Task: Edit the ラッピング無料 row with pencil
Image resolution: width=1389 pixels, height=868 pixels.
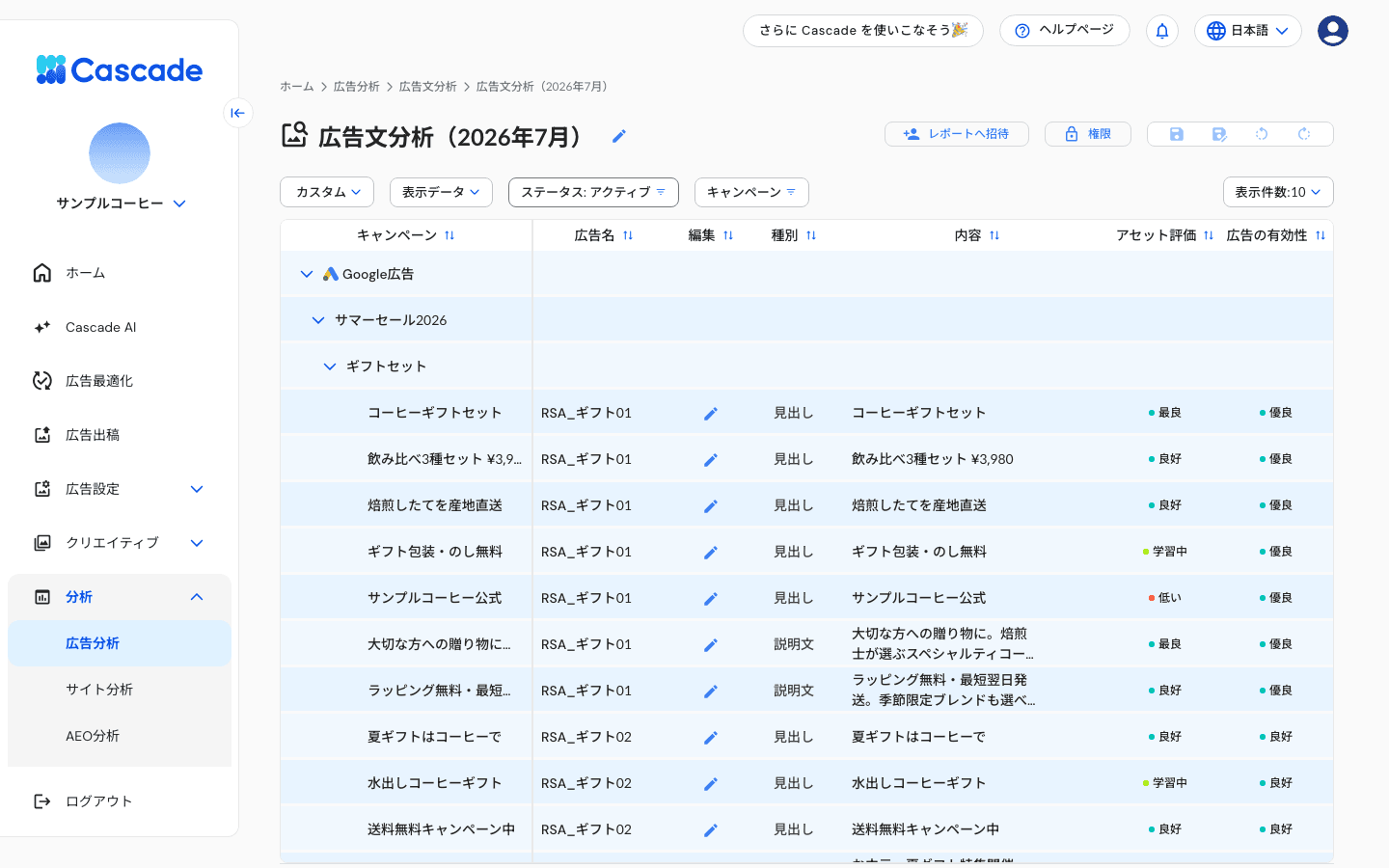Action: [711, 692]
